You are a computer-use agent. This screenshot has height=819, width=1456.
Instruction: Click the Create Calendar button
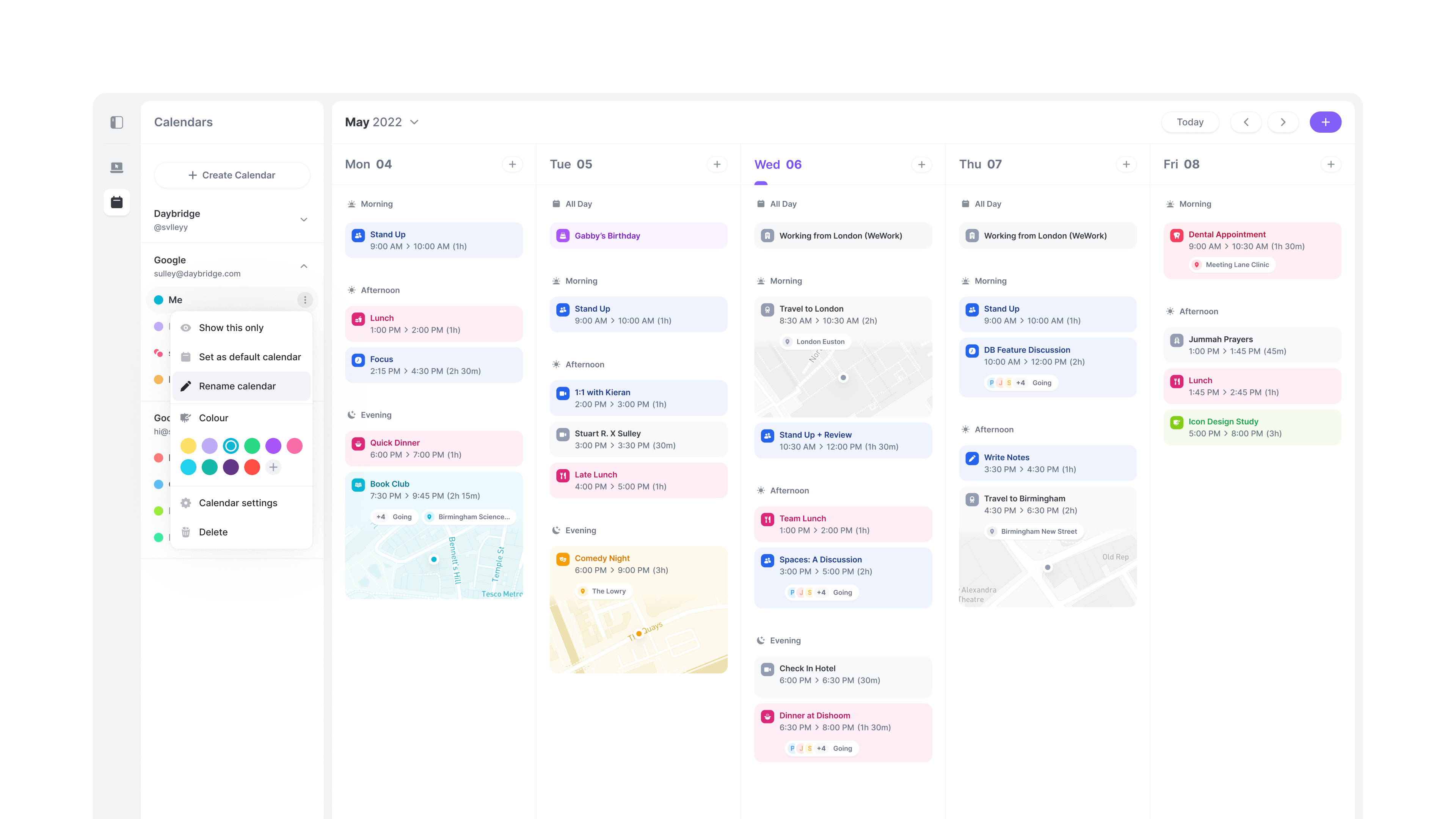pos(232,175)
